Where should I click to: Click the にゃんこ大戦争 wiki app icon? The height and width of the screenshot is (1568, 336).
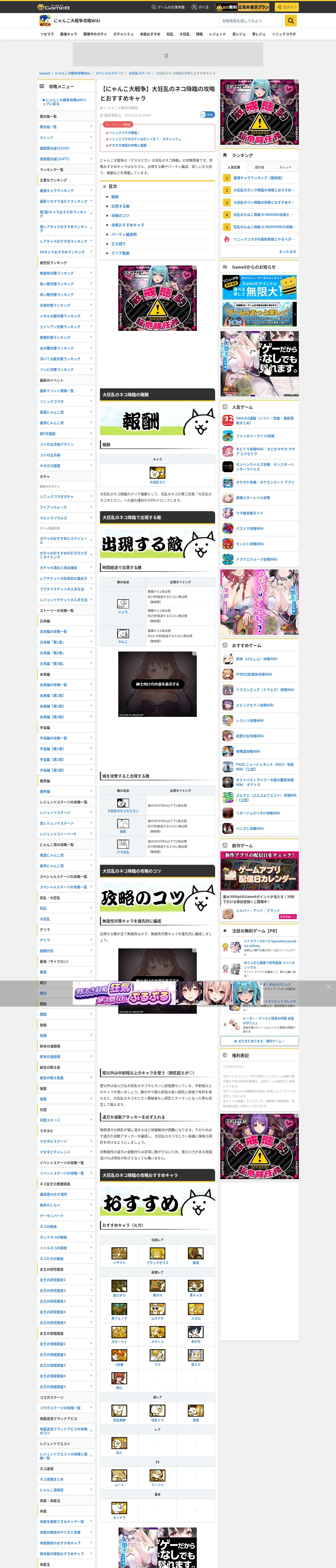[x=44, y=21]
